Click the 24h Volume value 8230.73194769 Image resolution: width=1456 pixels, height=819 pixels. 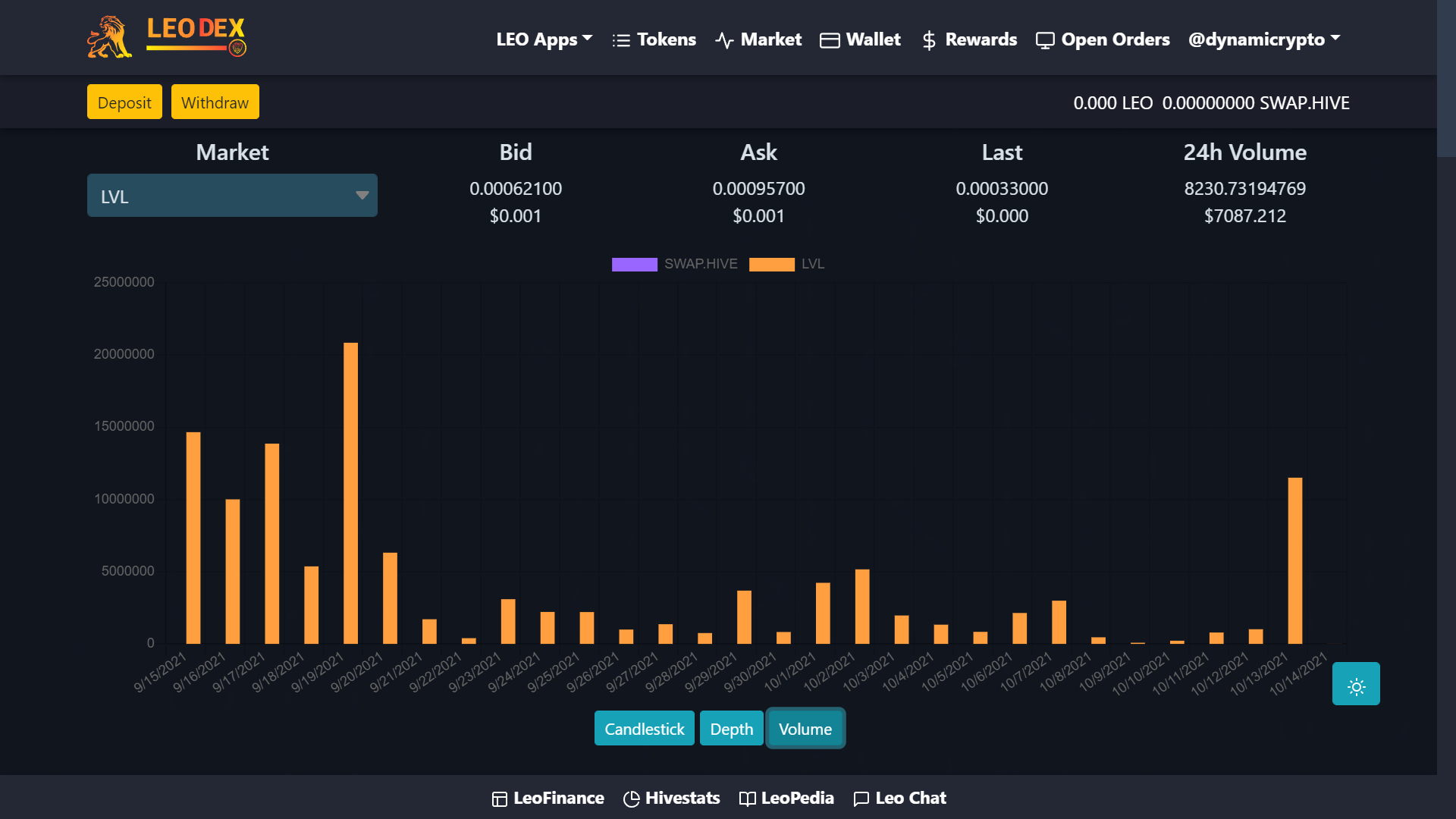[1244, 189]
